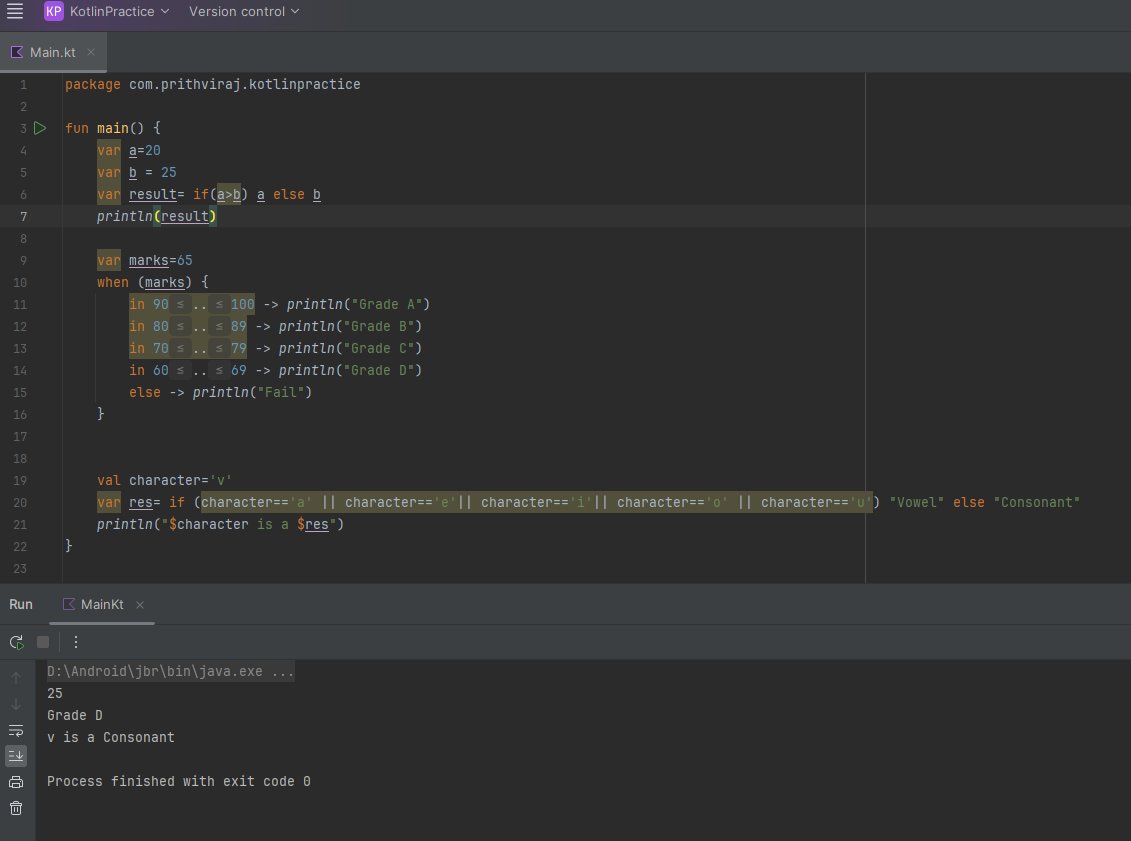Click the "Grade A" string literal

pyautogui.click(x=387, y=304)
